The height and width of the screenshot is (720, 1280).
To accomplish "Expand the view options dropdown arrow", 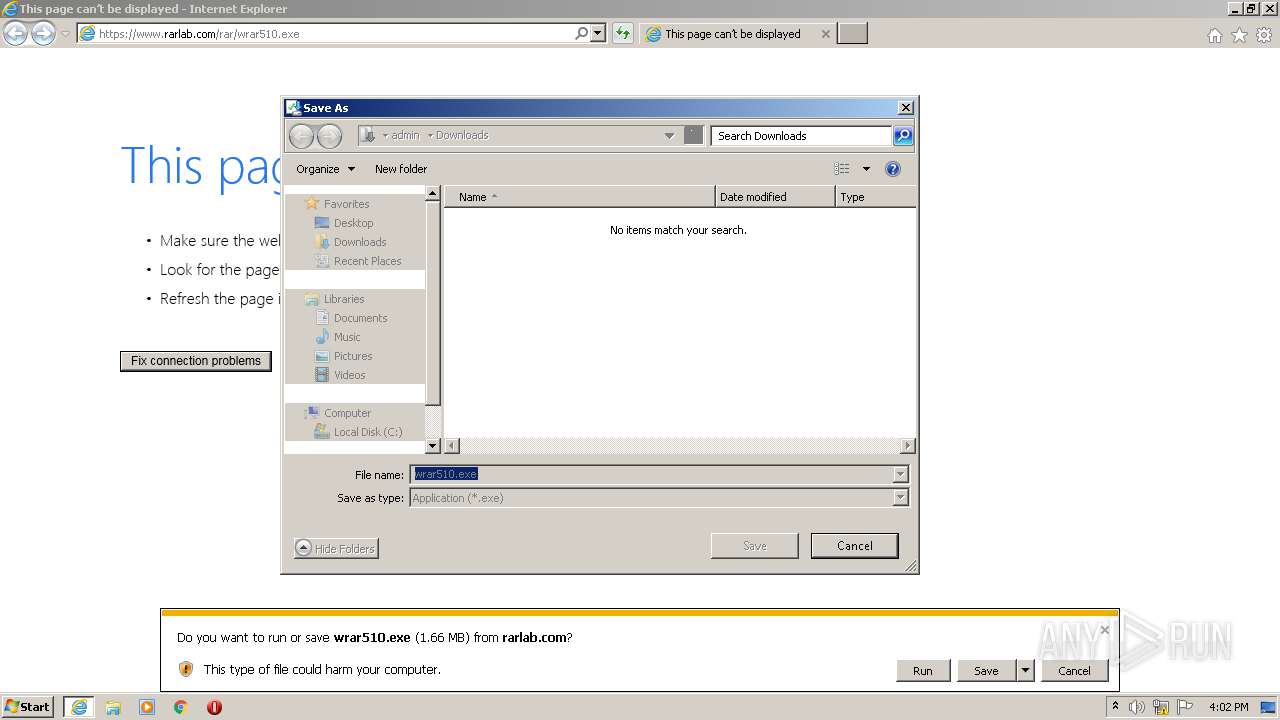I will click(866, 169).
